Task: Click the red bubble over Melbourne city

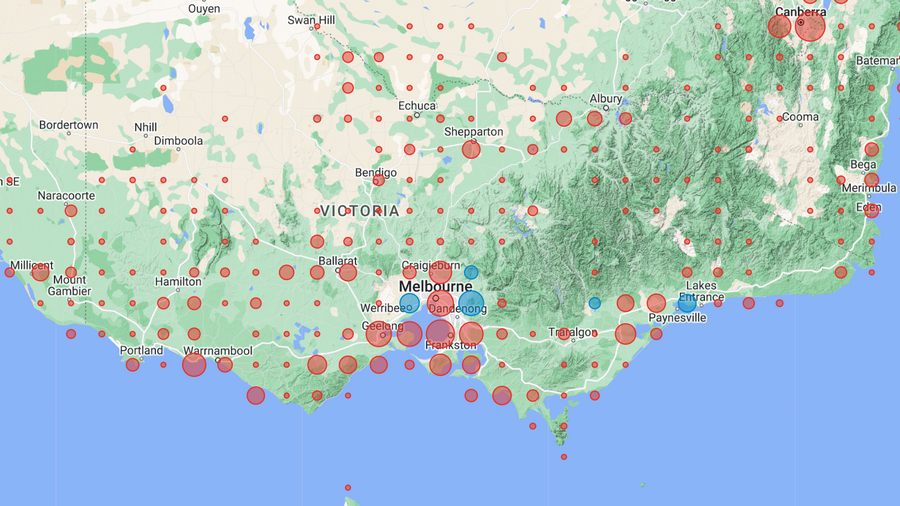Action: pos(440,303)
